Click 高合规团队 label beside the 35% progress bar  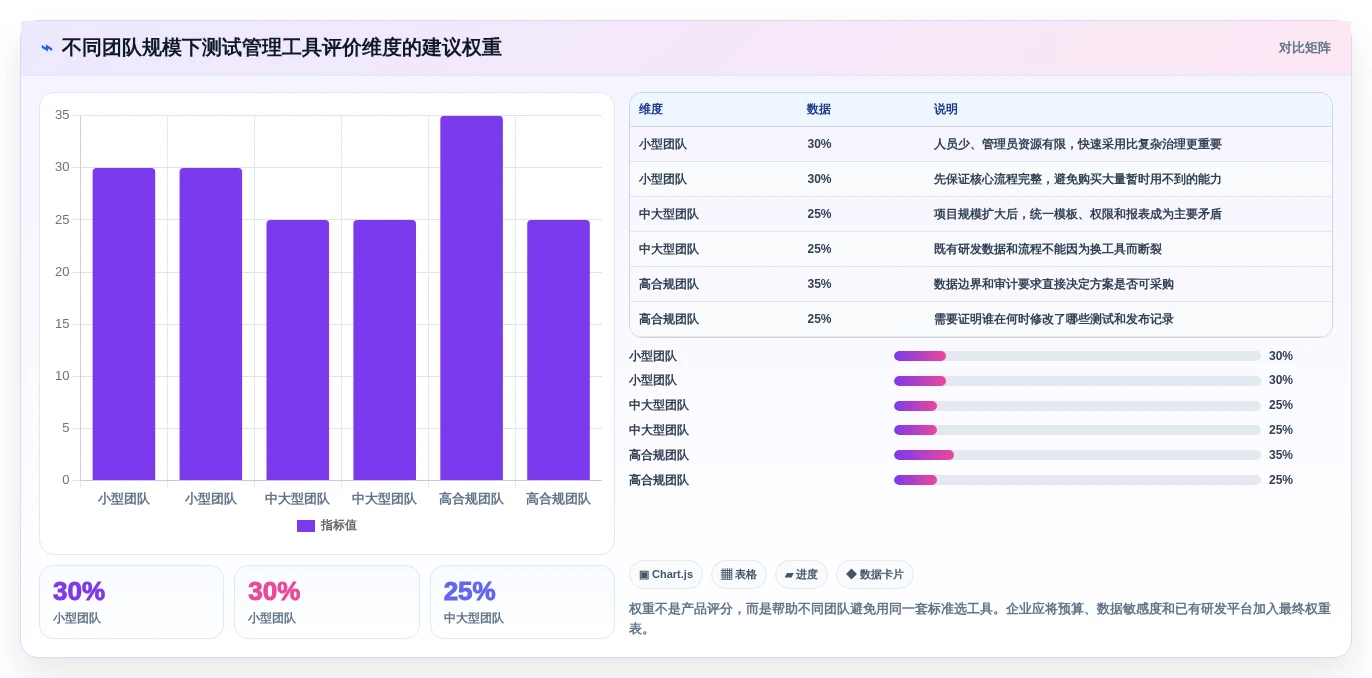[x=659, y=455]
